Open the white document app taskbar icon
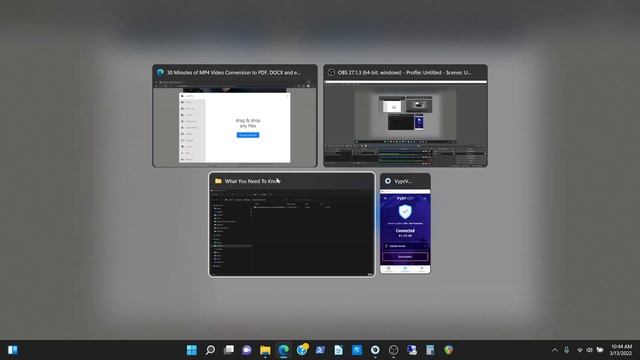 tap(338, 350)
